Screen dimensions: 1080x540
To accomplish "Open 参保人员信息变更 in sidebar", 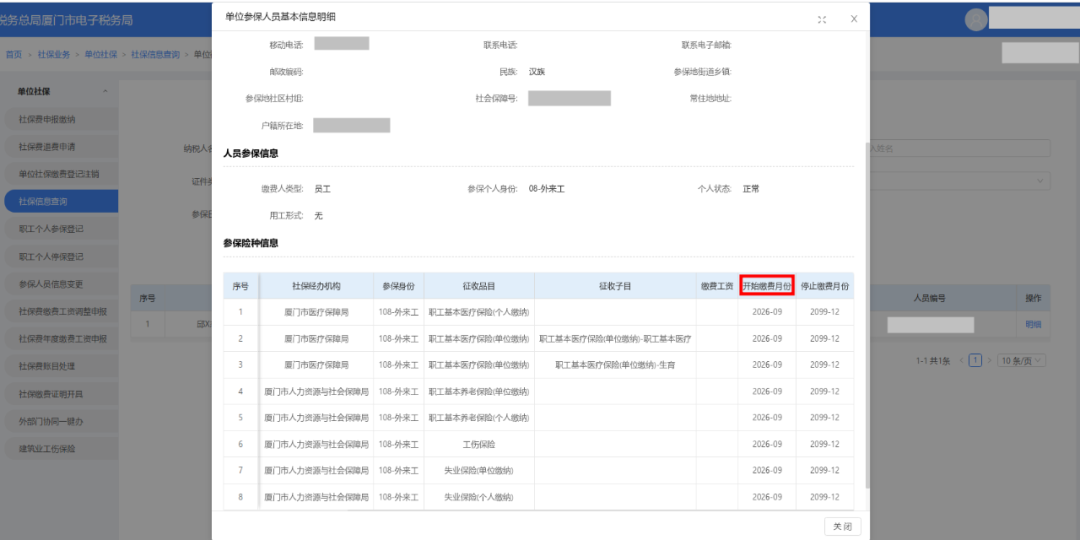I will pyautogui.click(x=61, y=284).
